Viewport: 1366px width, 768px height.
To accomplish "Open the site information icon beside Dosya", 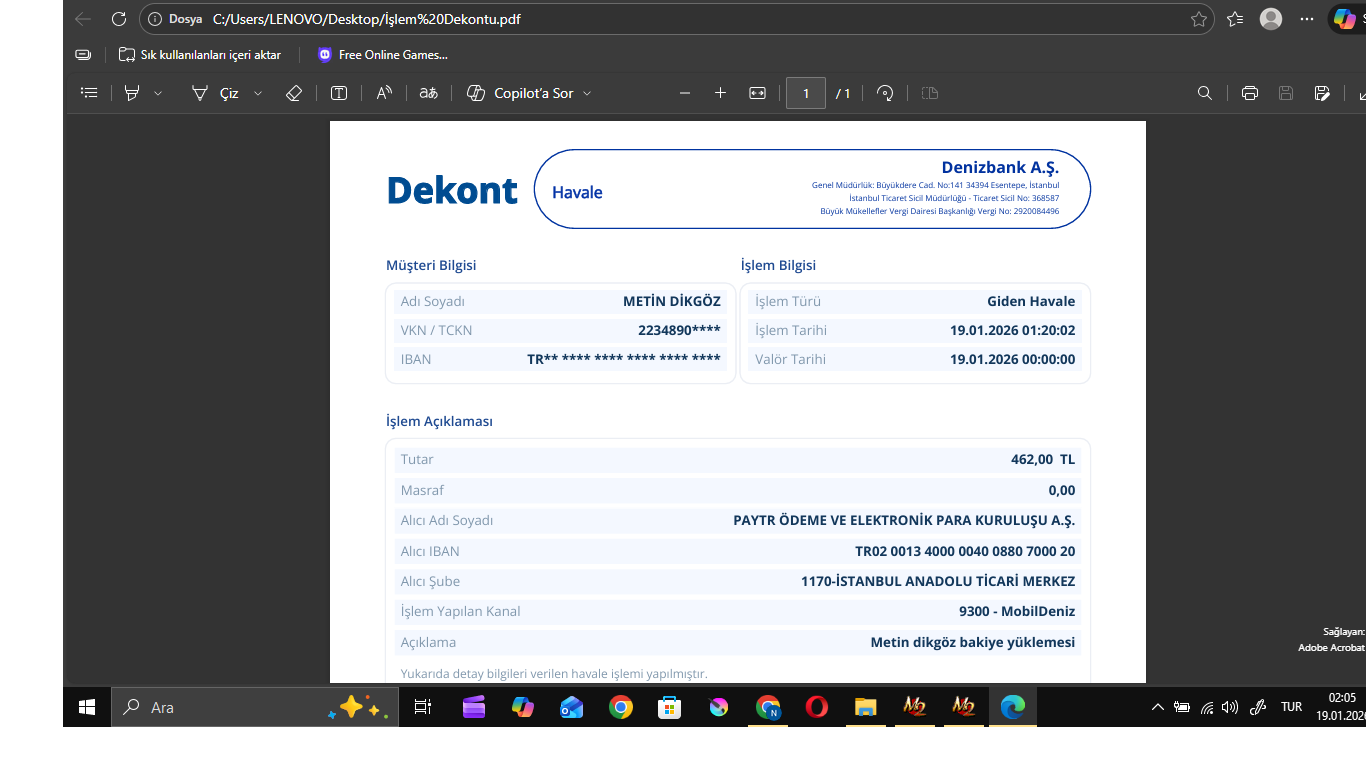I will coord(155,19).
